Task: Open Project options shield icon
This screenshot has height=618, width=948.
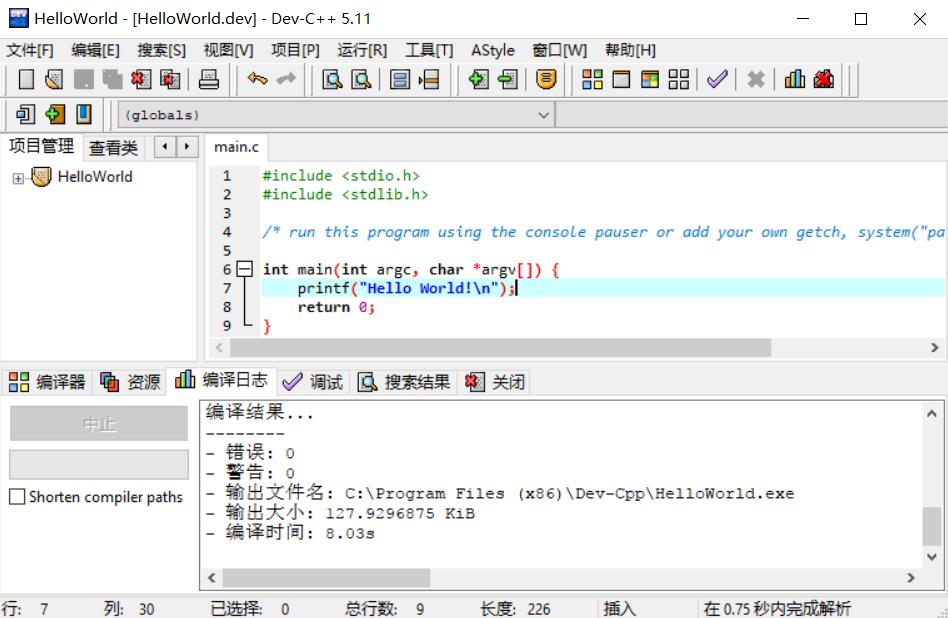Action: (x=546, y=79)
